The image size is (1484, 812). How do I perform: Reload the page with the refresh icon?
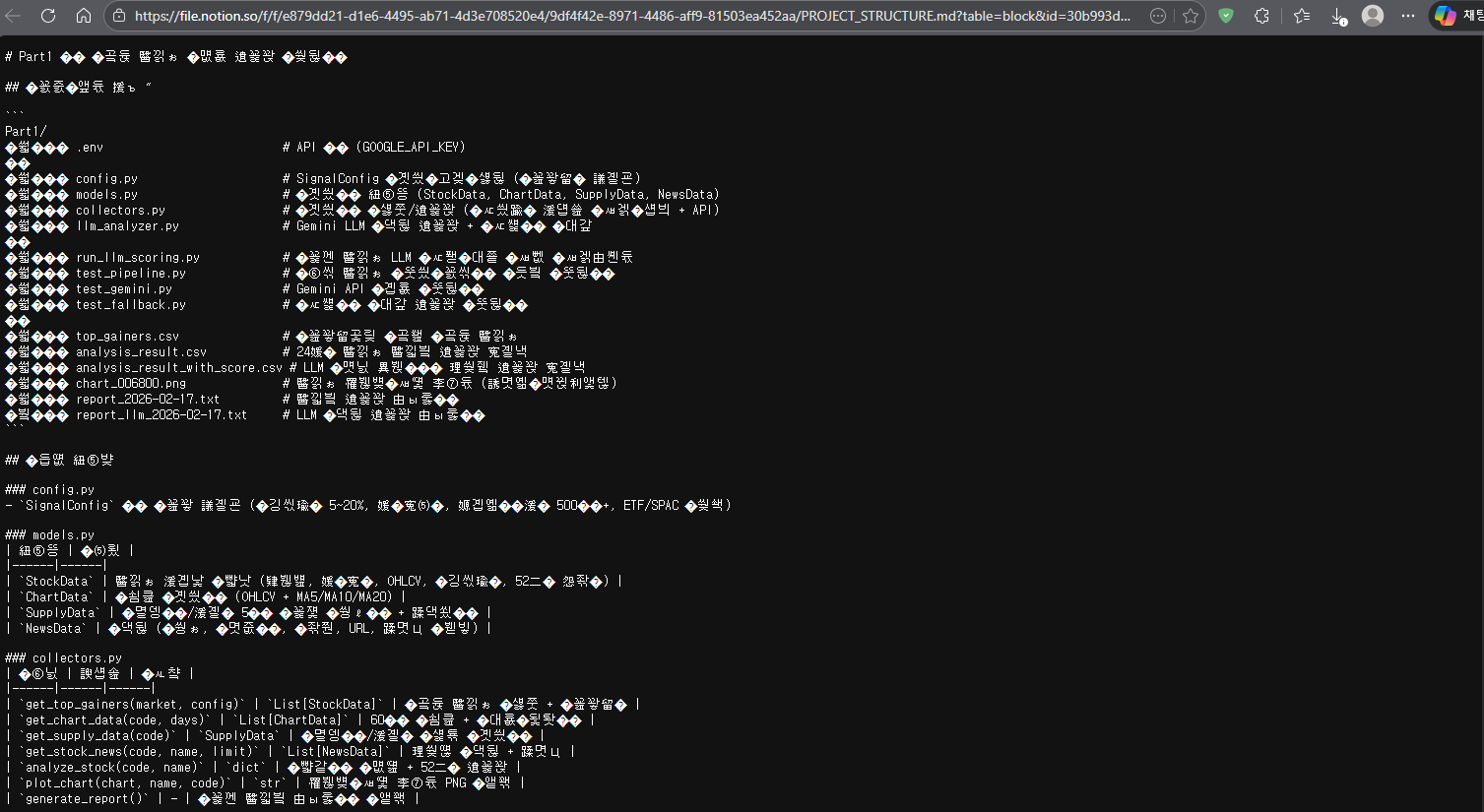(48, 16)
